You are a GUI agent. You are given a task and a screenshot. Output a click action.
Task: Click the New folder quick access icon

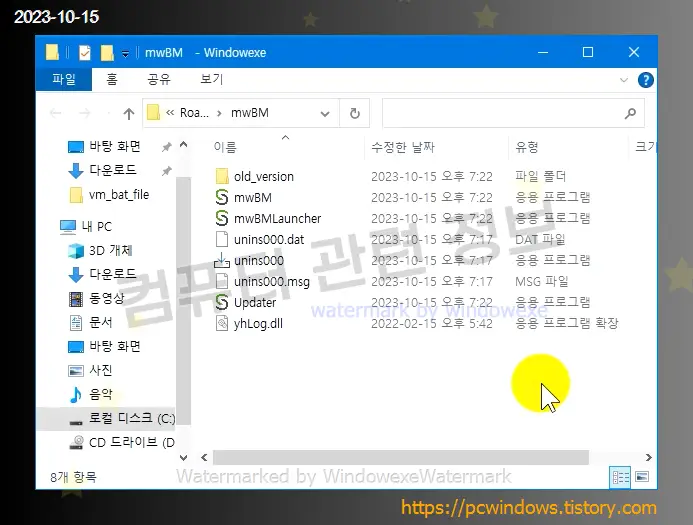pyautogui.click(x=107, y=53)
